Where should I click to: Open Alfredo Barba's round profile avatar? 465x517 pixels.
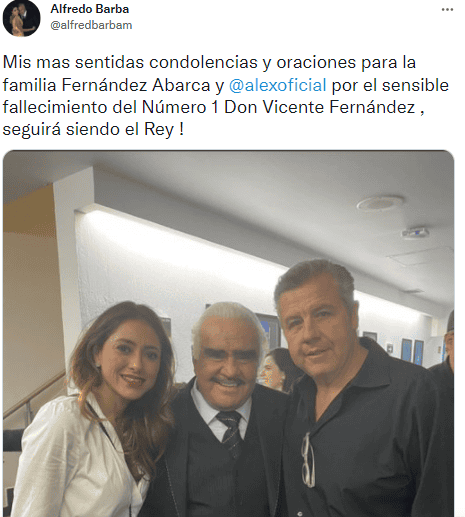click(x=22, y=18)
